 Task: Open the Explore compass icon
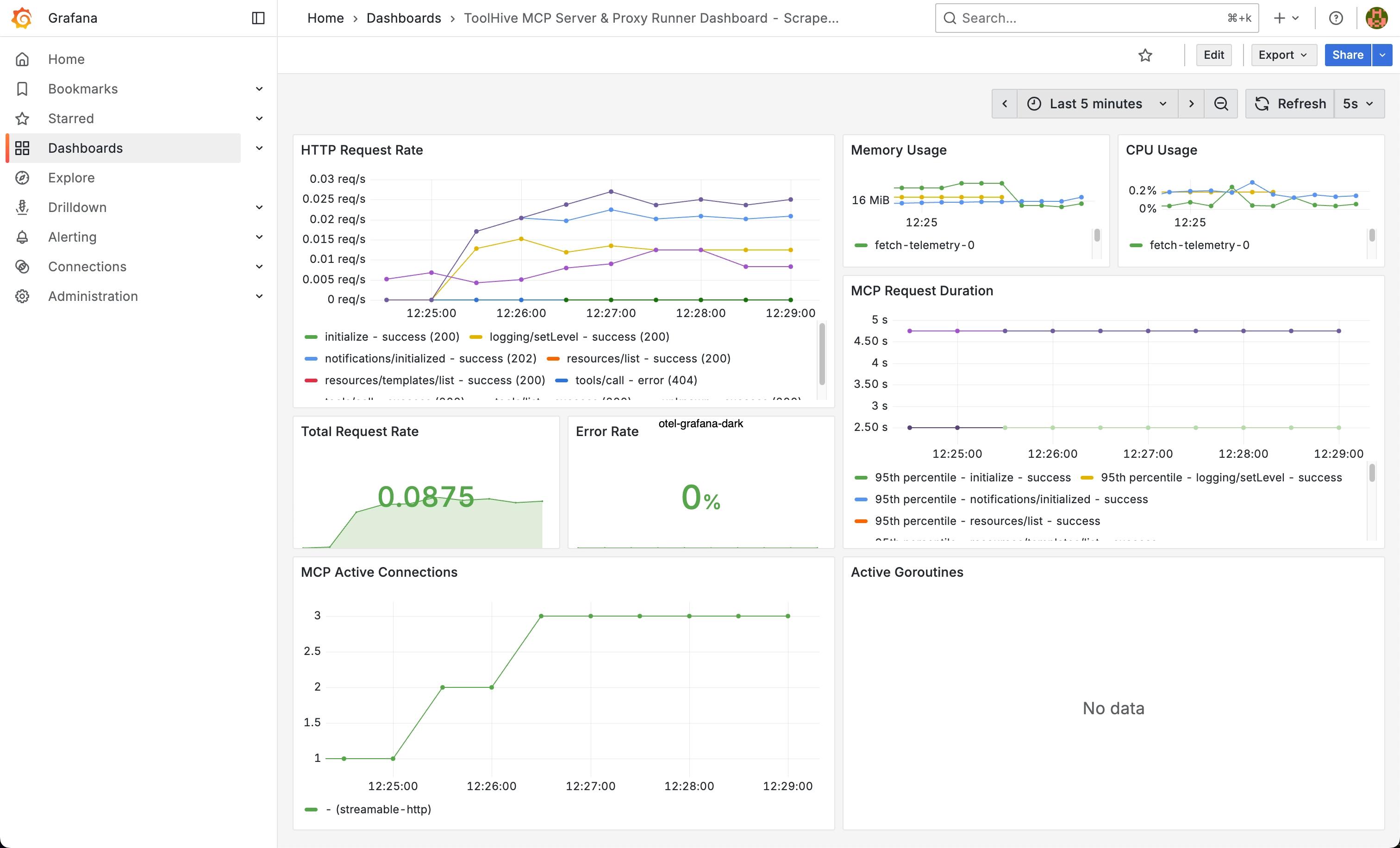click(x=22, y=177)
